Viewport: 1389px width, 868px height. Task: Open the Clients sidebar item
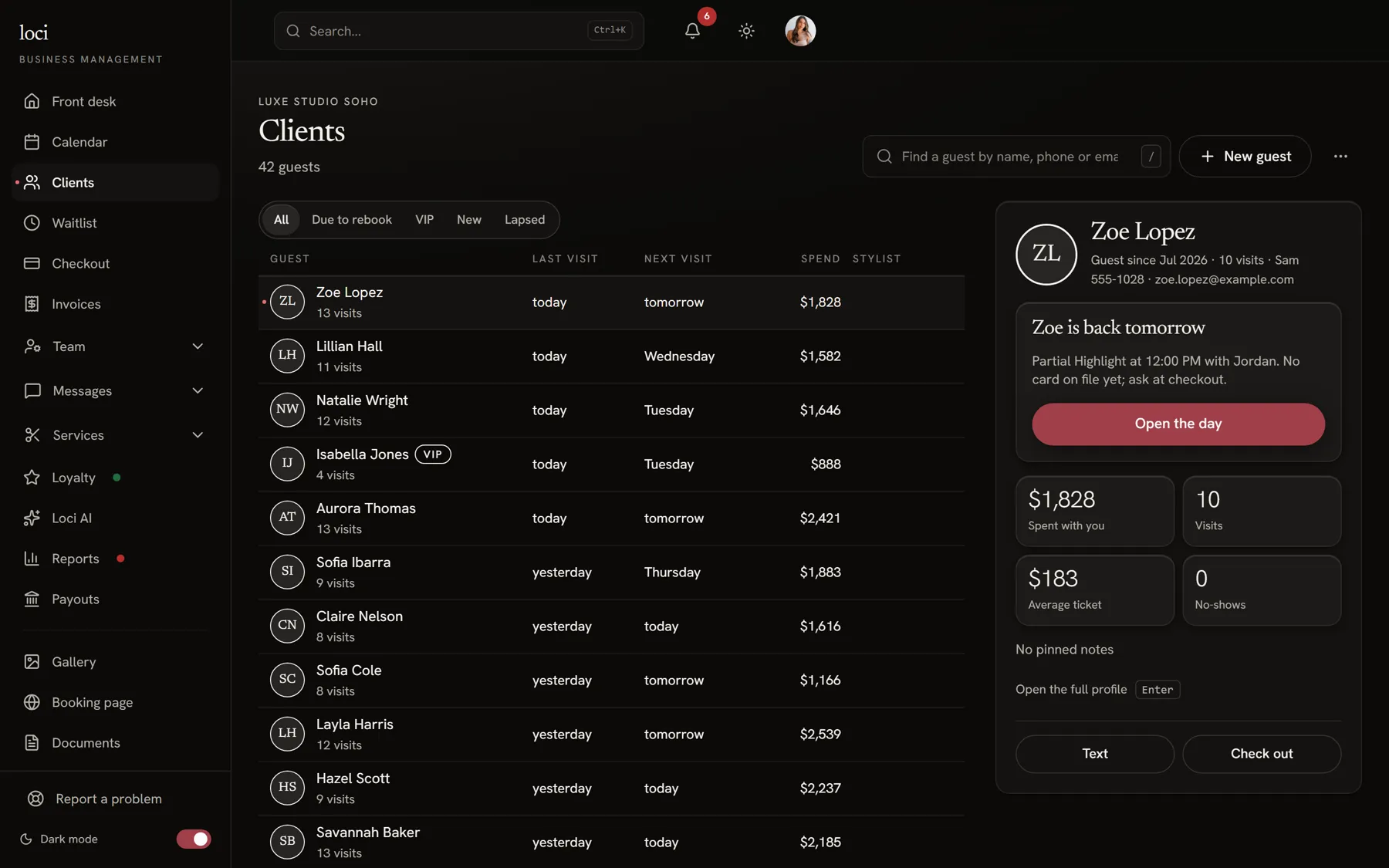click(x=116, y=182)
